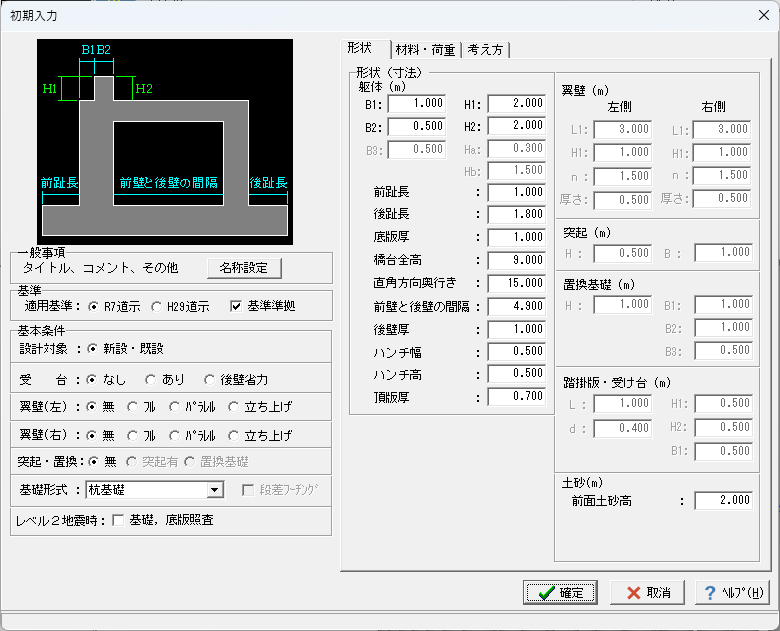Viewport: 780px width, 631px height.
Task: Click the 底版厚 input field
Action: (x=516, y=237)
